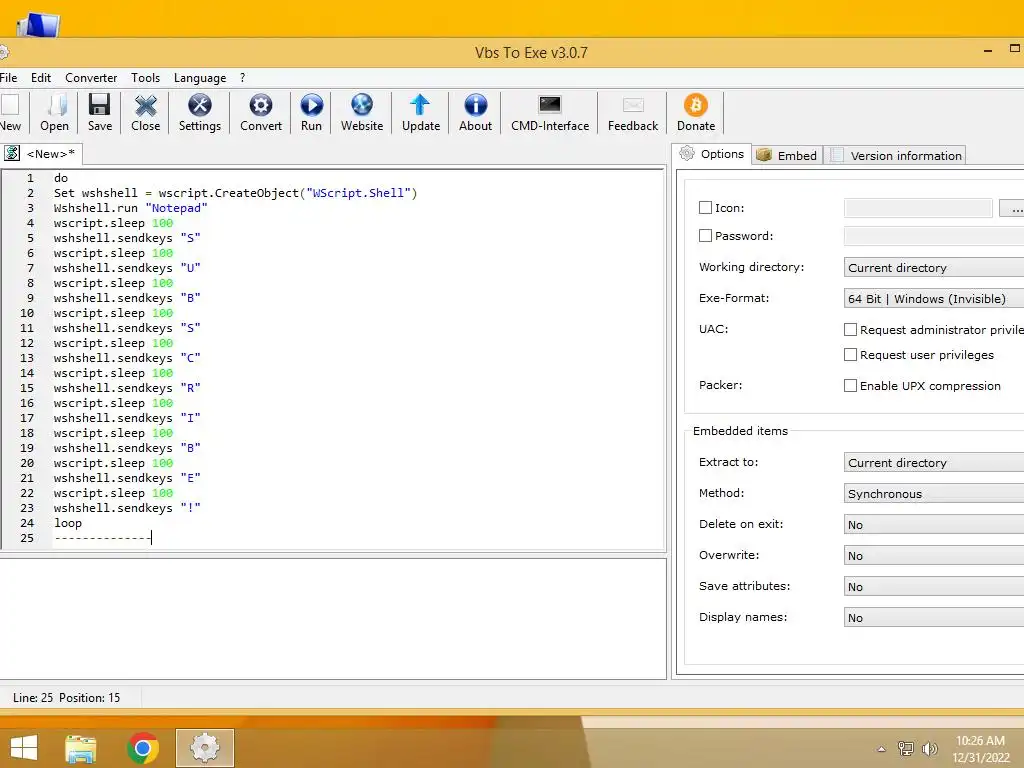Enable the Password checkbox
The image size is (1024, 768).
[x=705, y=236]
